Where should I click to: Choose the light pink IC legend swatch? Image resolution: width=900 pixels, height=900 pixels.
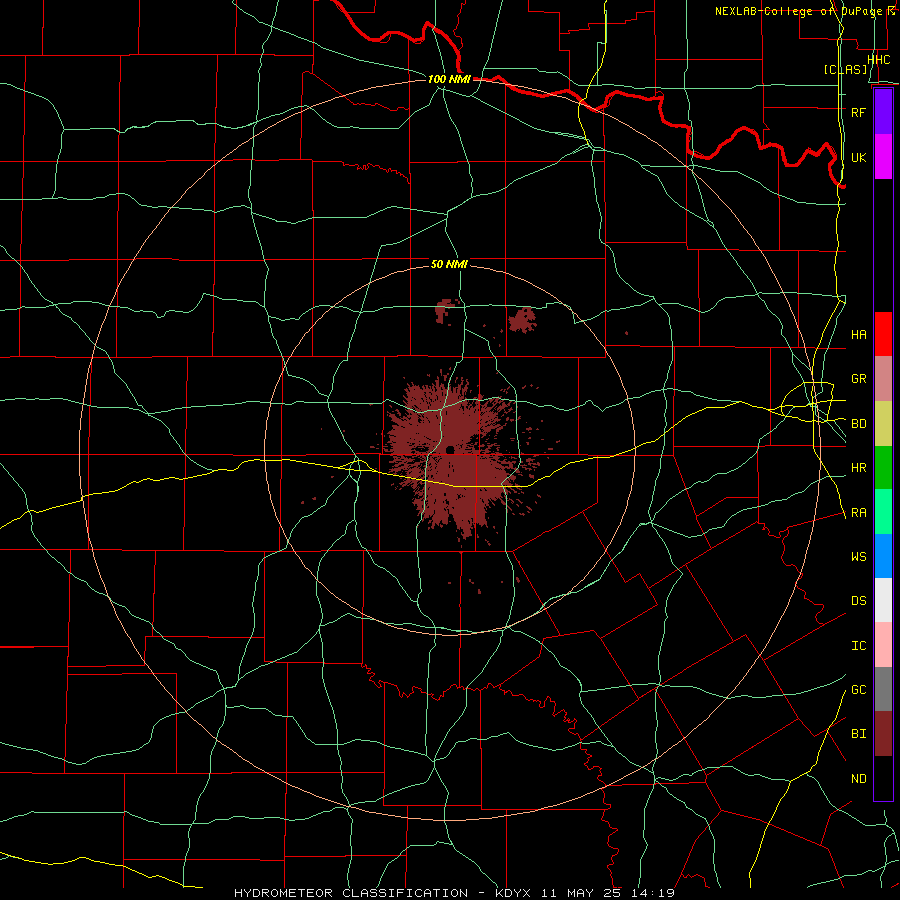tap(883, 645)
